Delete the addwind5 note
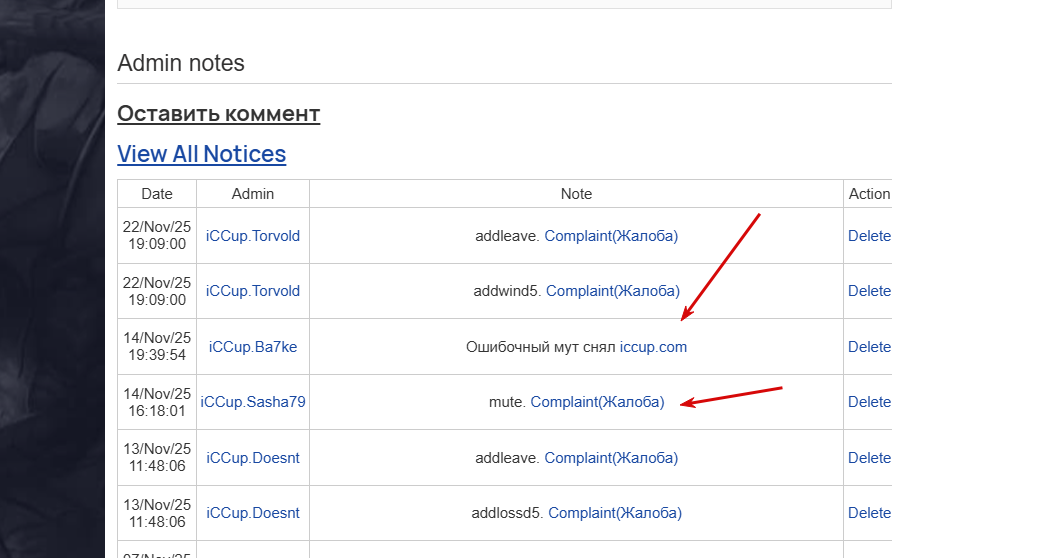Image resolution: width=1046 pixels, height=558 pixels. pos(869,291)
